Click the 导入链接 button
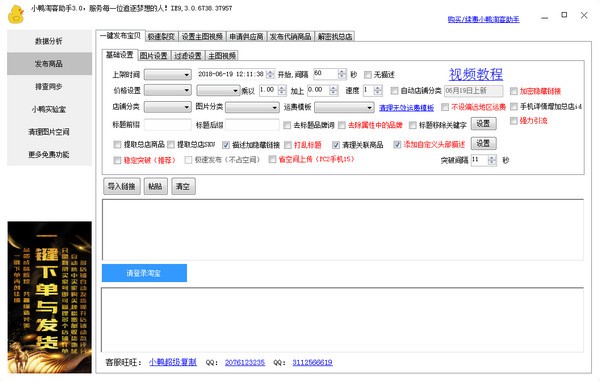Screen dimensions: 600x381 [x=122, y=186]
